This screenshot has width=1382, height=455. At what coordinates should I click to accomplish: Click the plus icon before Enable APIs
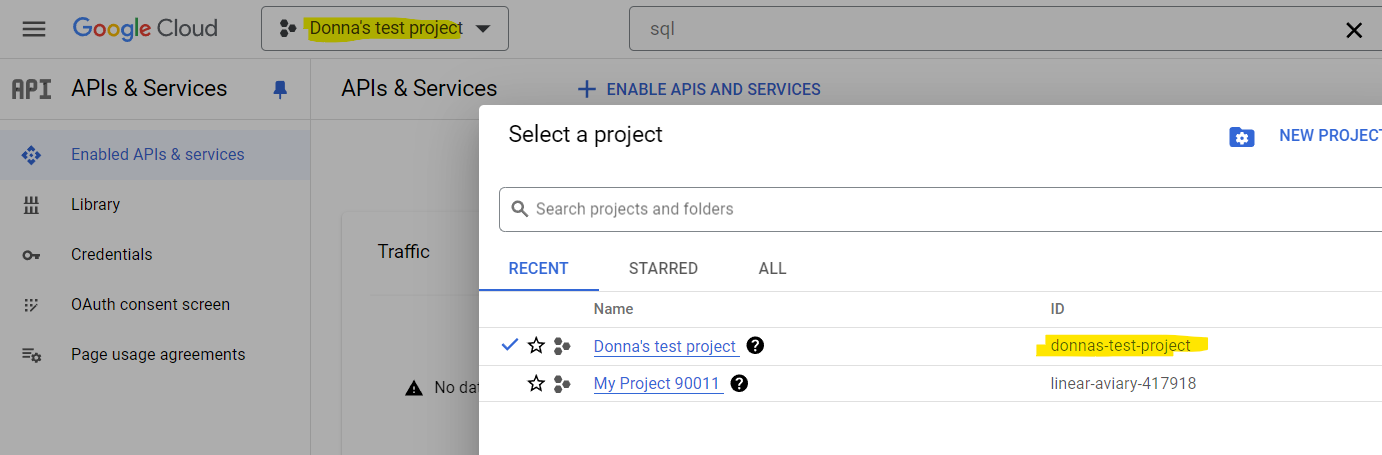click(x=587, y=89)
